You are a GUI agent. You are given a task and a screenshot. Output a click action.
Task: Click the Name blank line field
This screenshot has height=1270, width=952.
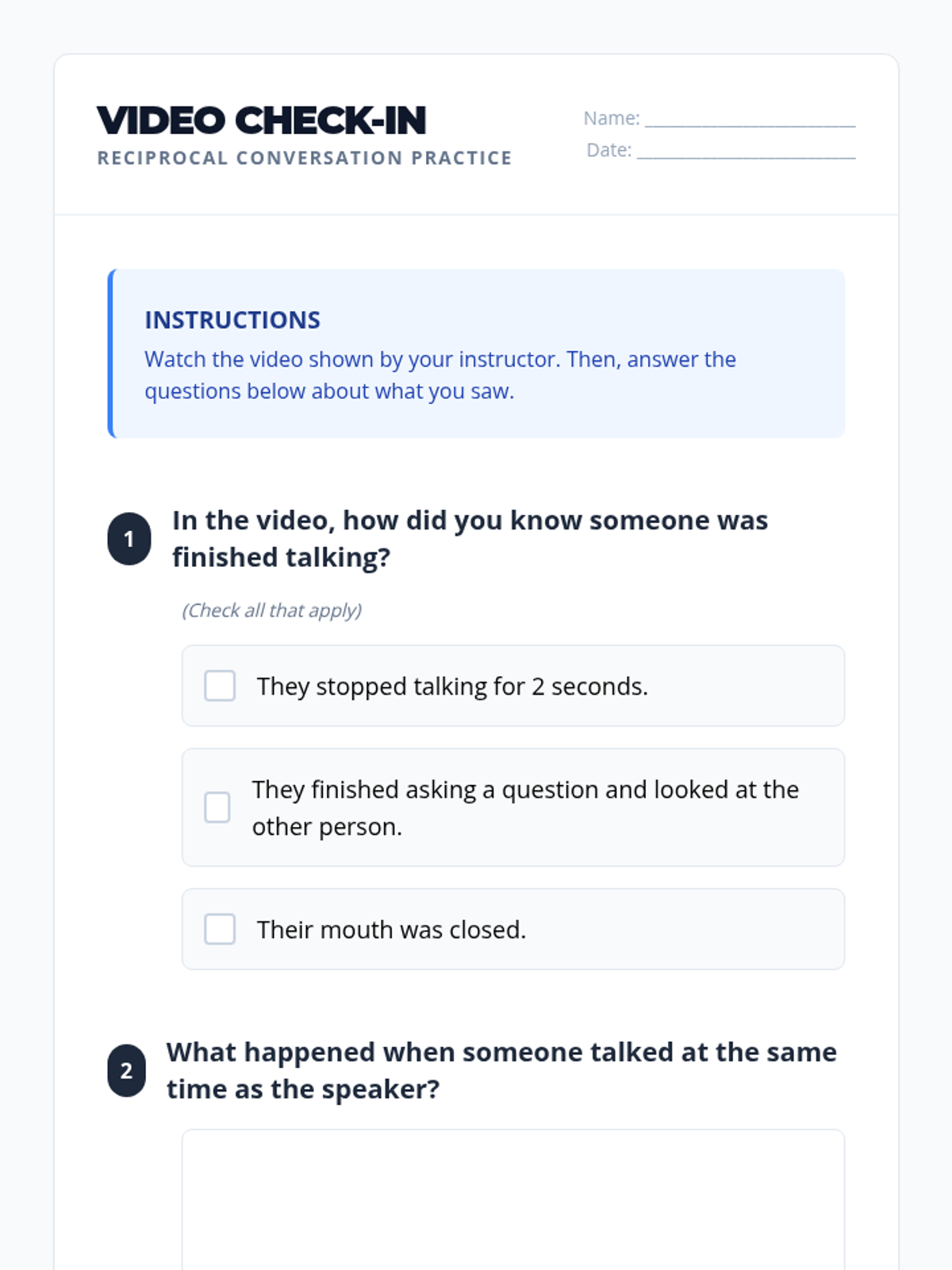750,119
